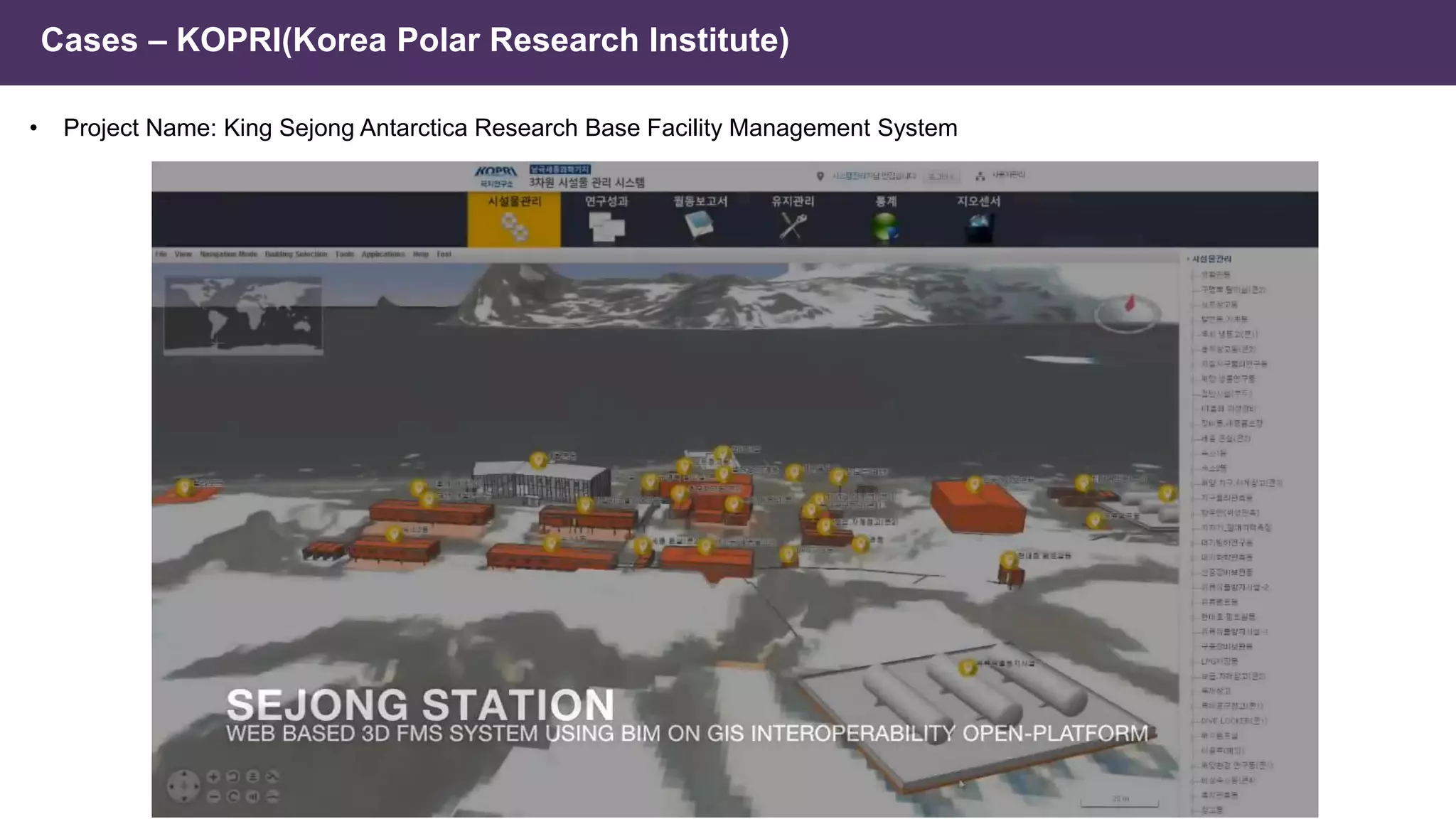Screen dimensions: 1456x819
Task: Click the KOPRI logo
Action: 496,176
